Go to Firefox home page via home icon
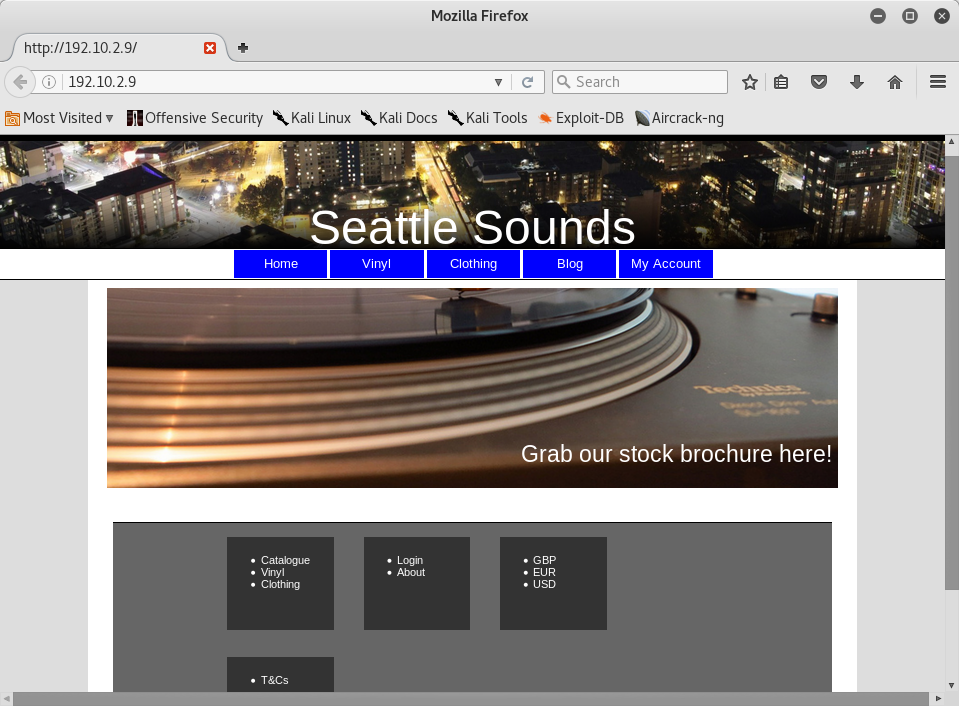The width and height of the screenshot is (959, 706). 895,82
